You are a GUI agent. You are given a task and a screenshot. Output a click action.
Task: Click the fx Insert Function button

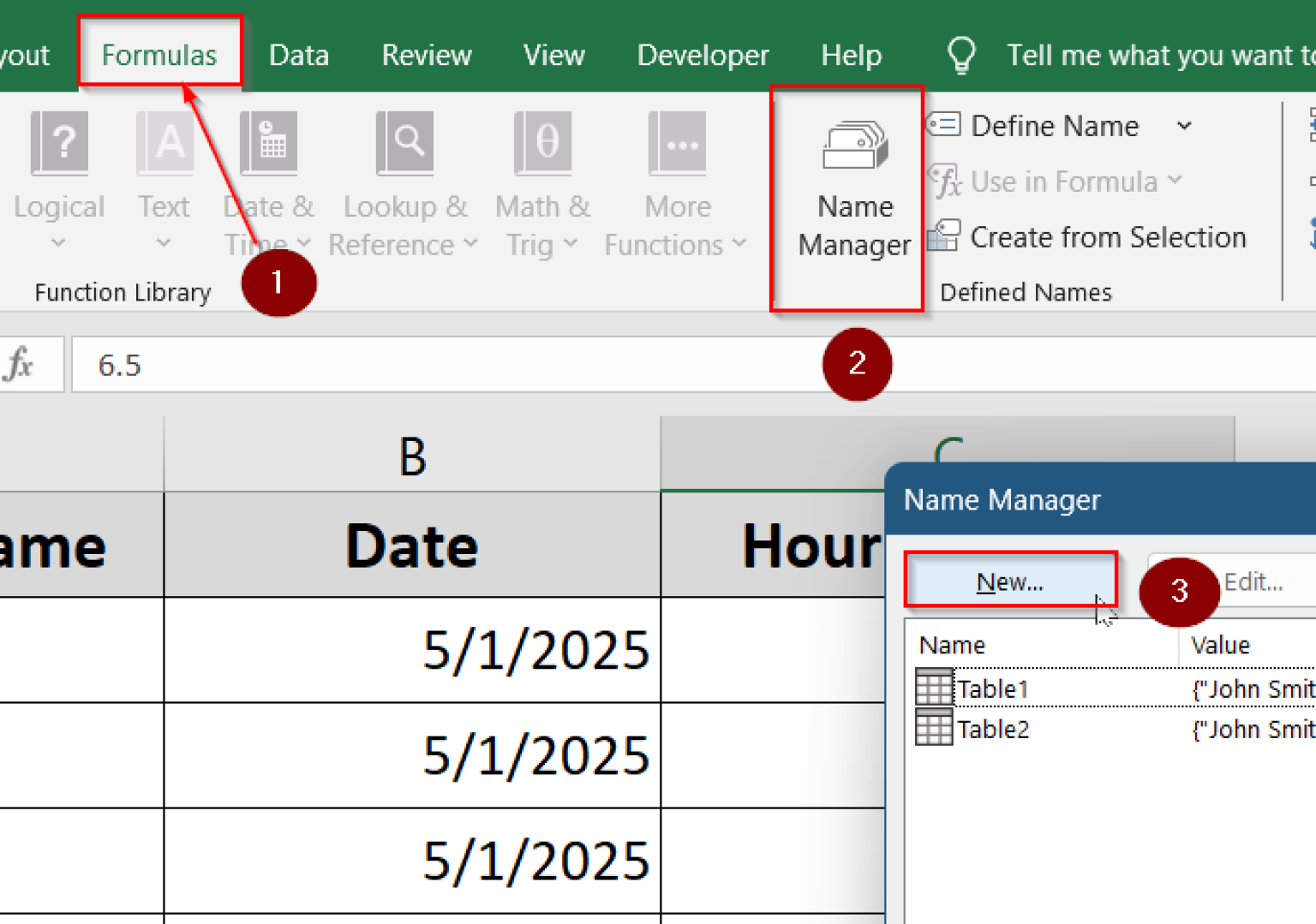19,365
